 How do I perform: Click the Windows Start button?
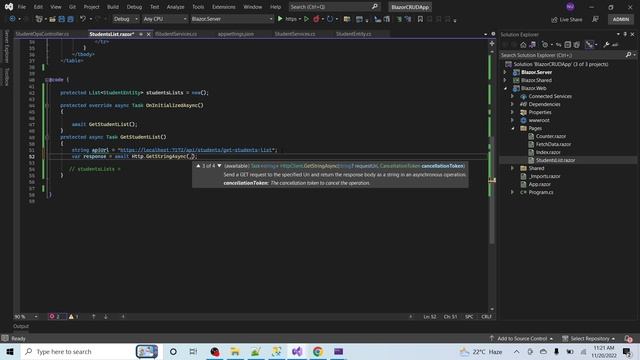10,351
